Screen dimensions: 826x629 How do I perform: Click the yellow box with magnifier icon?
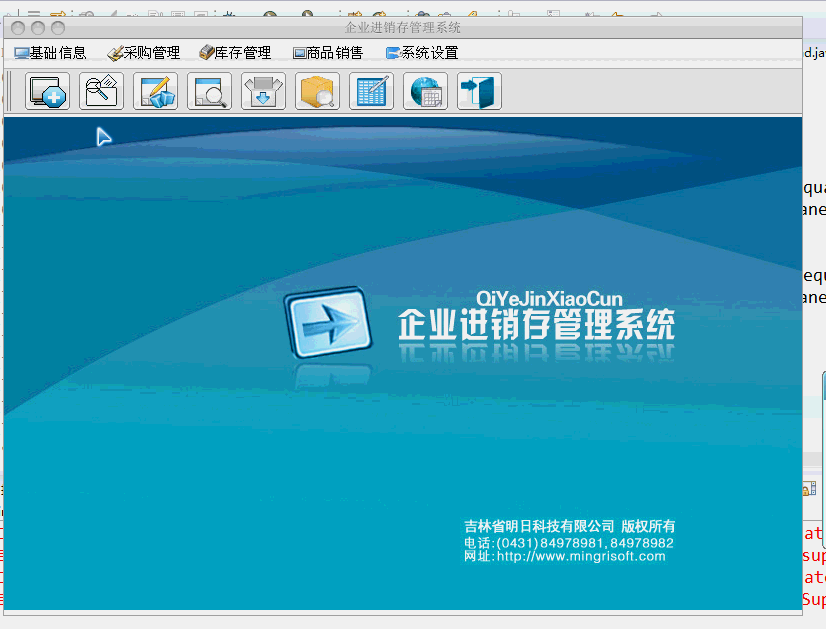point(318,91)
